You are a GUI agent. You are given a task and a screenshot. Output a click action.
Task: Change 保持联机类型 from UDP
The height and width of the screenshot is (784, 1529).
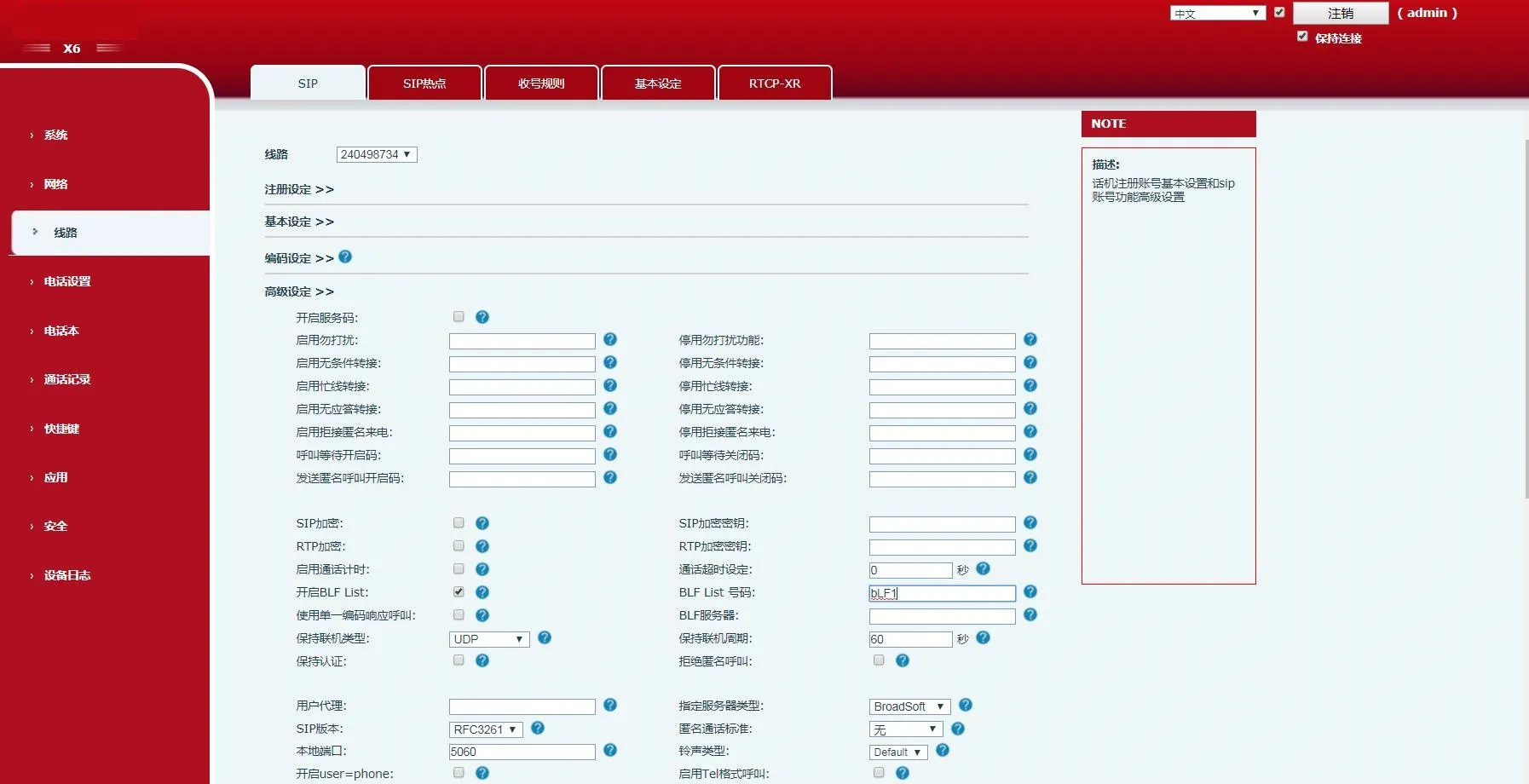tap(488, 638)
